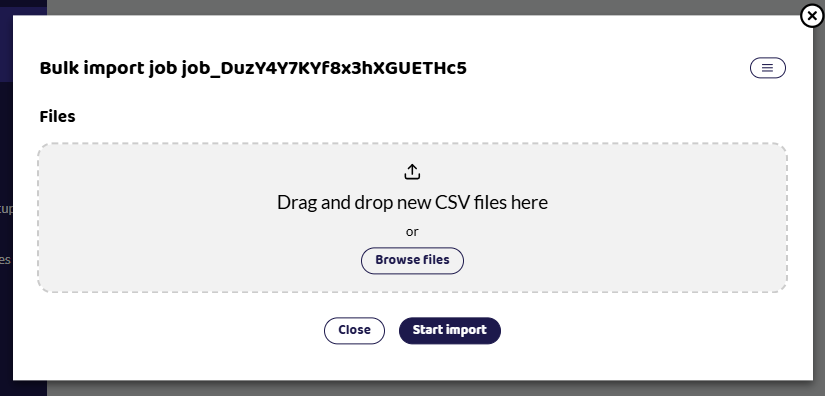Click the empty white area beside Start import

[x=631, y=331]
